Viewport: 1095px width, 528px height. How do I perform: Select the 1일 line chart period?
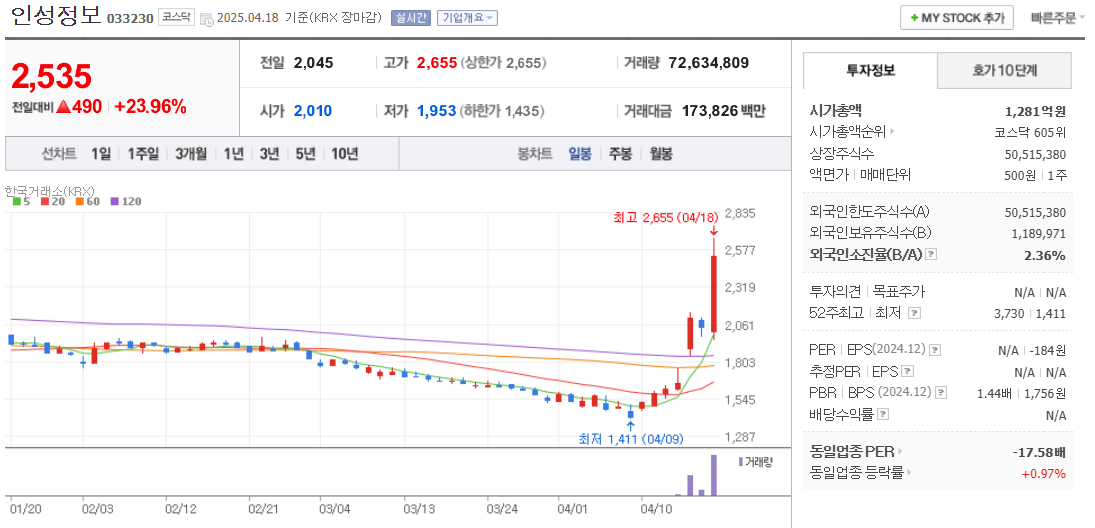pos(101,154)
